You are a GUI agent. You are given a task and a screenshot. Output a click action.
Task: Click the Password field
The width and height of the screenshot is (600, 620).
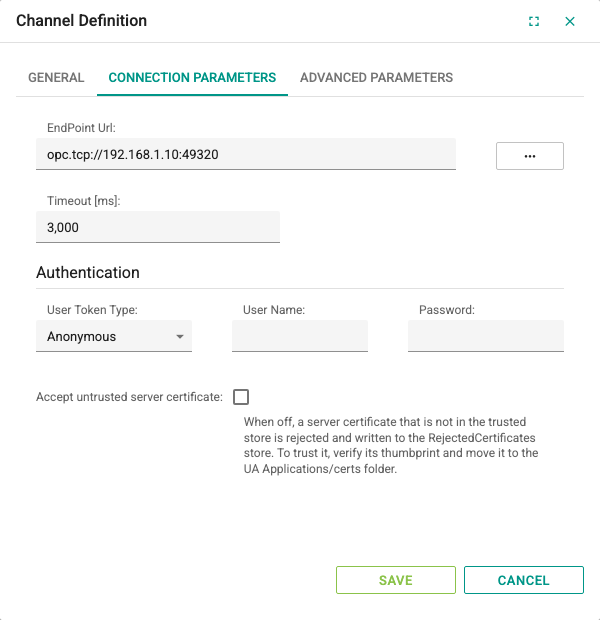[x=486, y=336]
